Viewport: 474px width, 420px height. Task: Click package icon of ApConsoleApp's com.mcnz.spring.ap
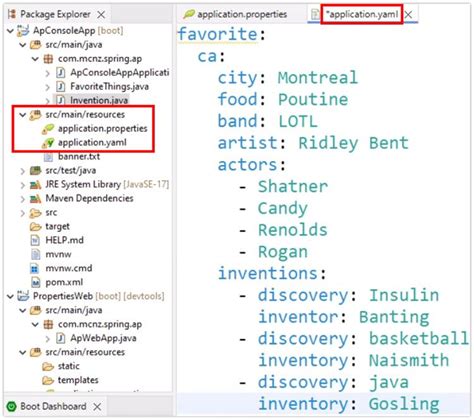tap(48, 59)
